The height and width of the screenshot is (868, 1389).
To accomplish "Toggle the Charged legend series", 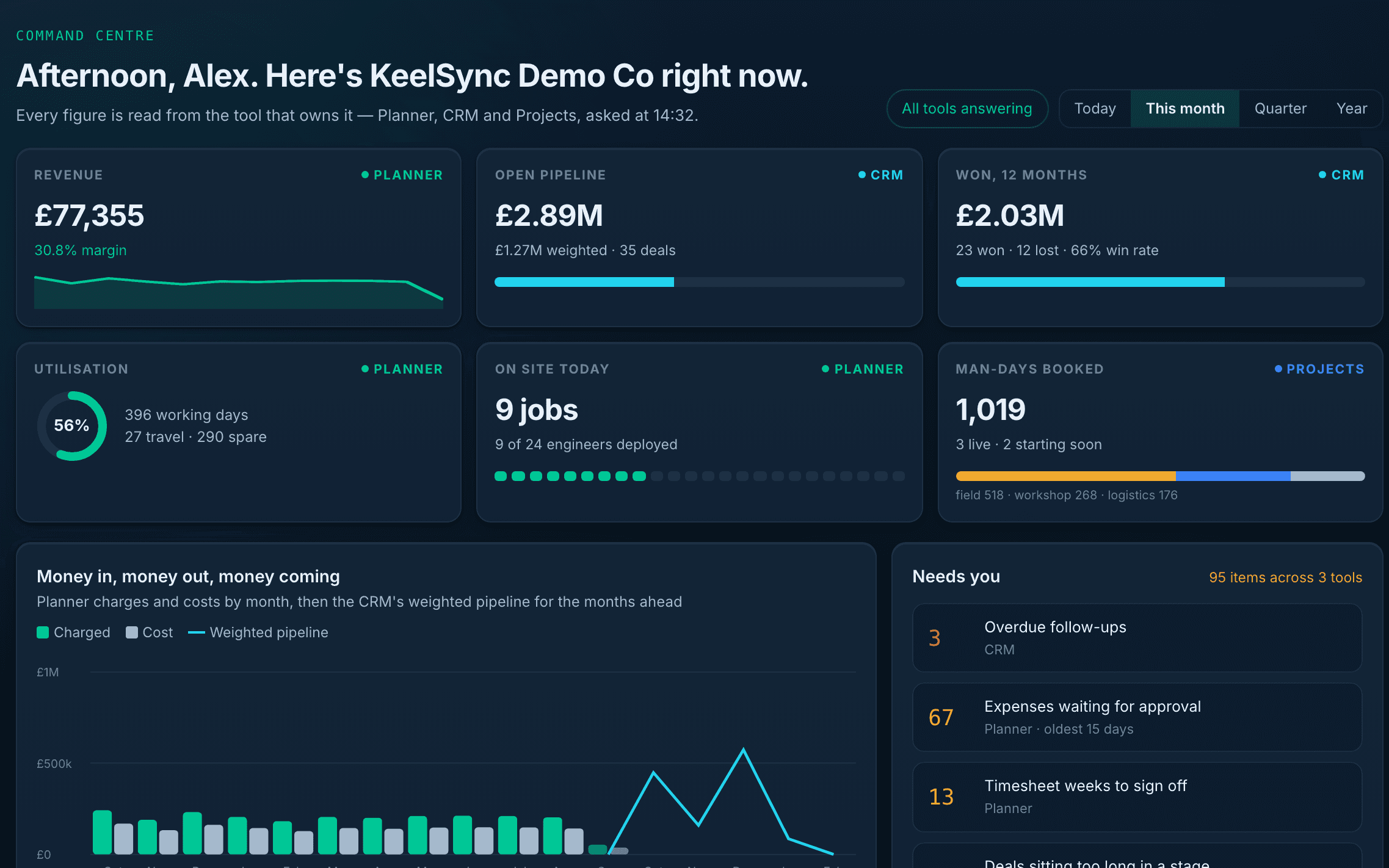I will coord(73,632).
